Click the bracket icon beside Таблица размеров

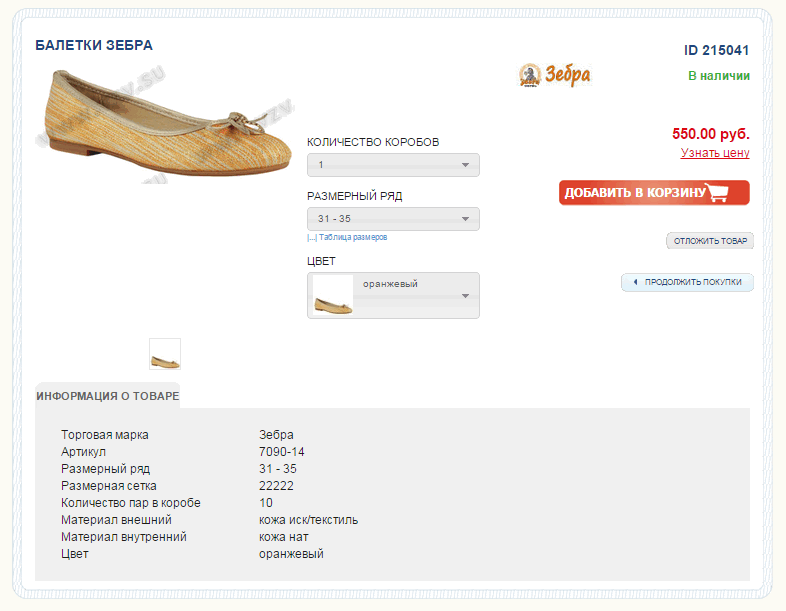(312, 238)
